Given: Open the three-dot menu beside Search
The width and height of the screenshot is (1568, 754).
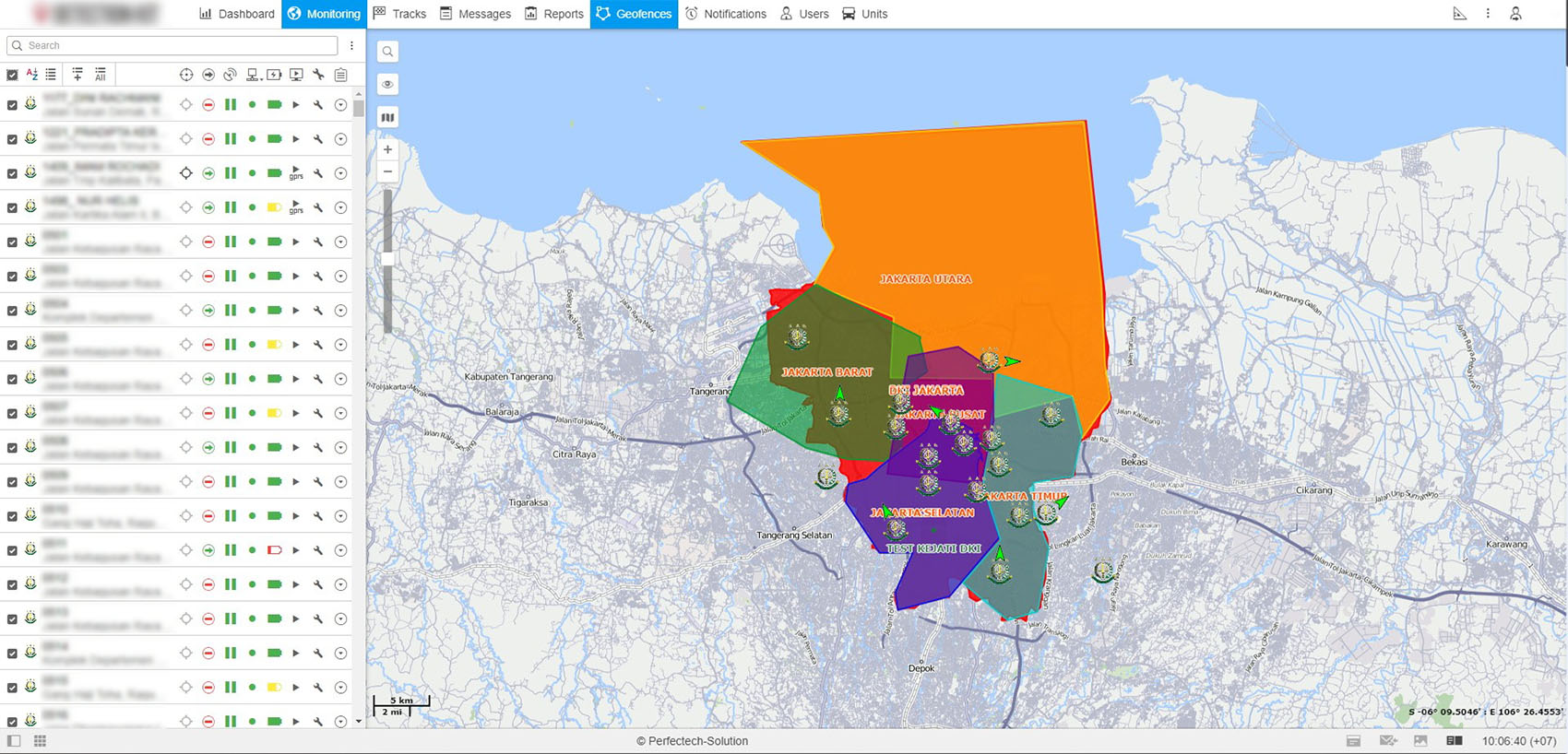Looking at the screenshot, I should [351, 45].
